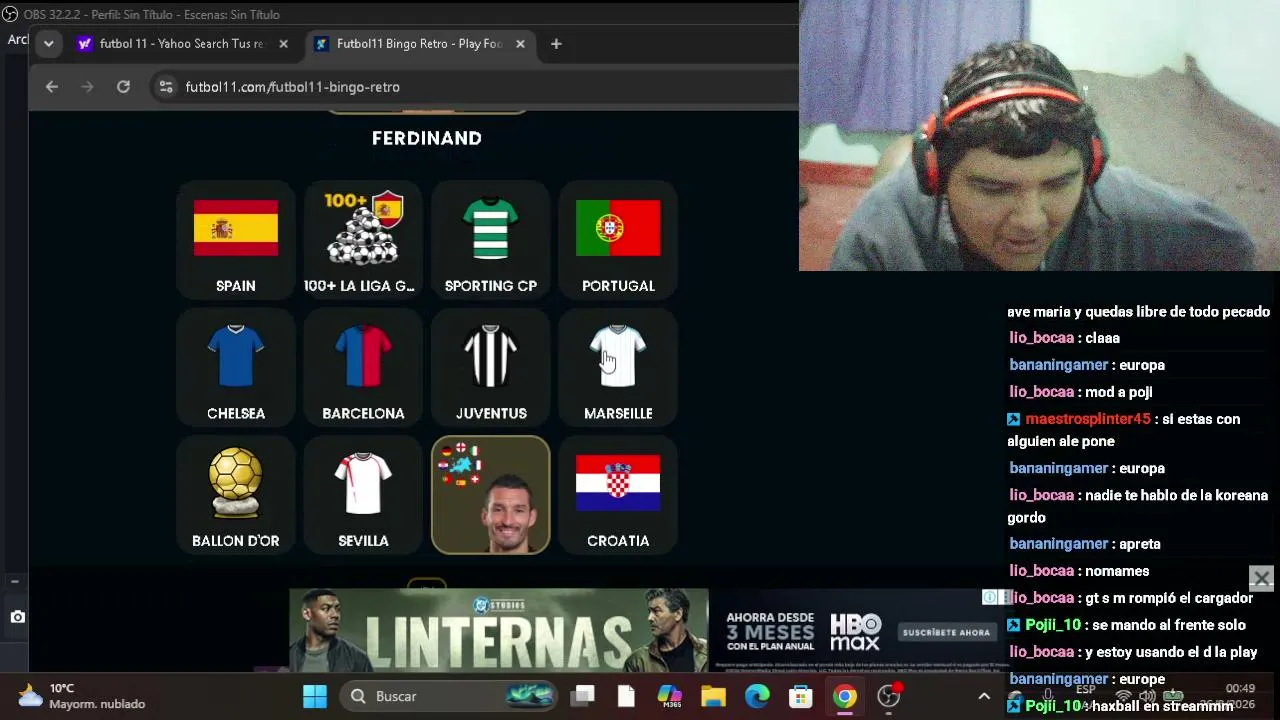Close the Yahoo Search tab
Image resolution: width=1280 pixels, height=720 pixels.
(x=283, y=44)
